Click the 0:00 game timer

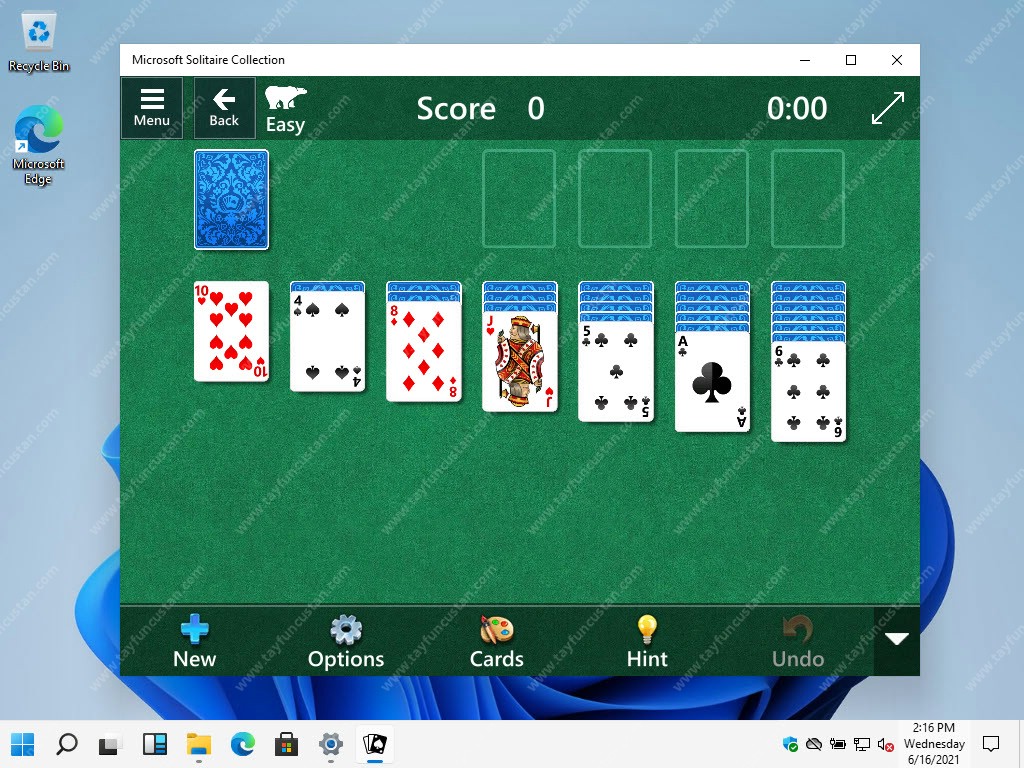(x=797, y=108)
